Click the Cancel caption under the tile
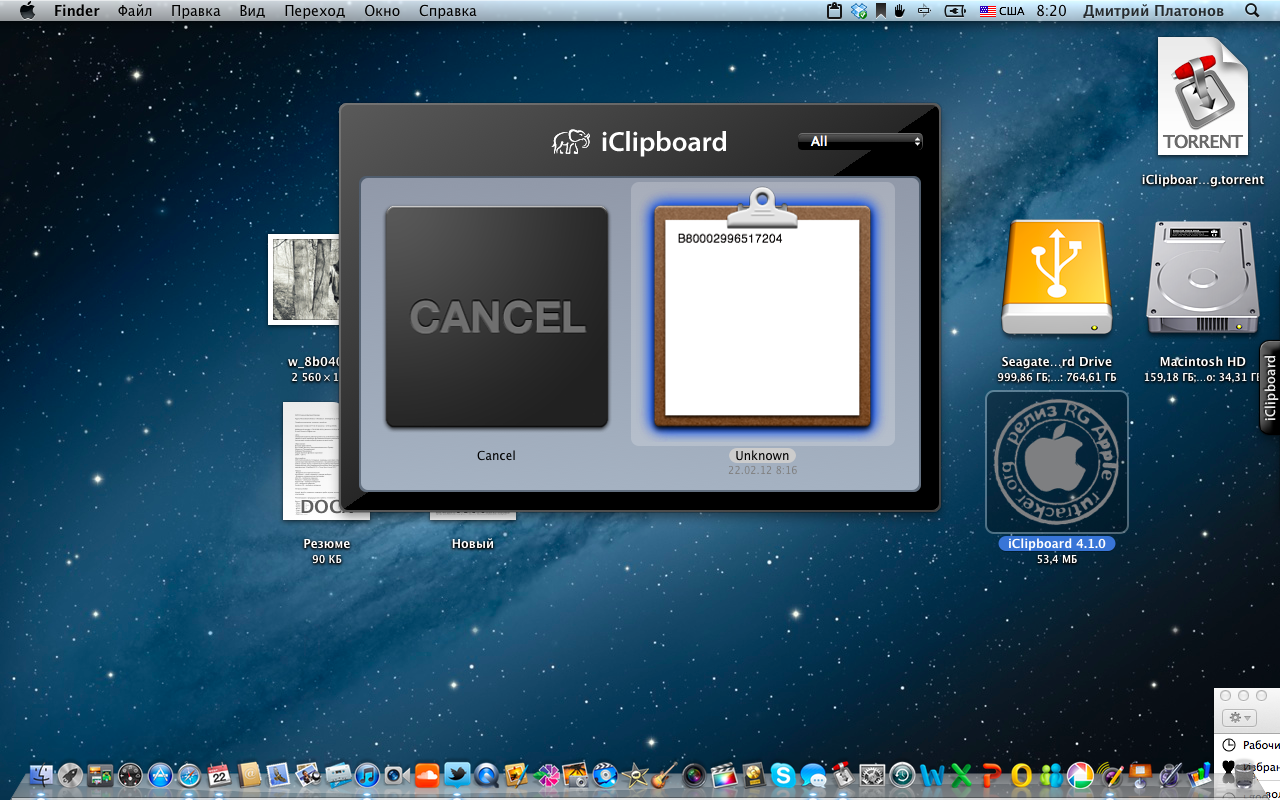This screenshot has height=800, width=1280. point(496,455)
